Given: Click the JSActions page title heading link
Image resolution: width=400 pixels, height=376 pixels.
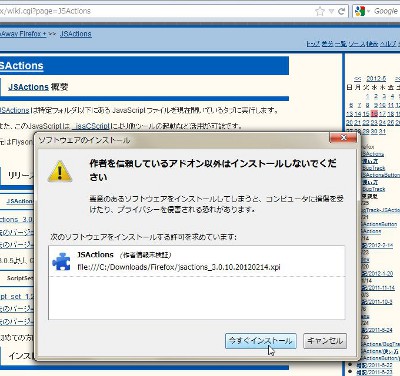Looking at the screenshot, I should coord(22,65).
